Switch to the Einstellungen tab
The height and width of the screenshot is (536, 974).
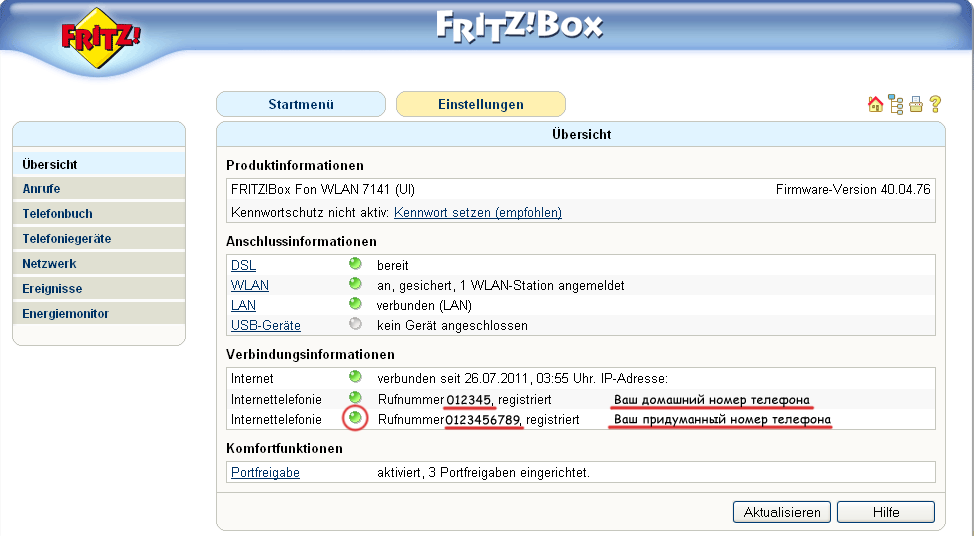click(481, 104)
